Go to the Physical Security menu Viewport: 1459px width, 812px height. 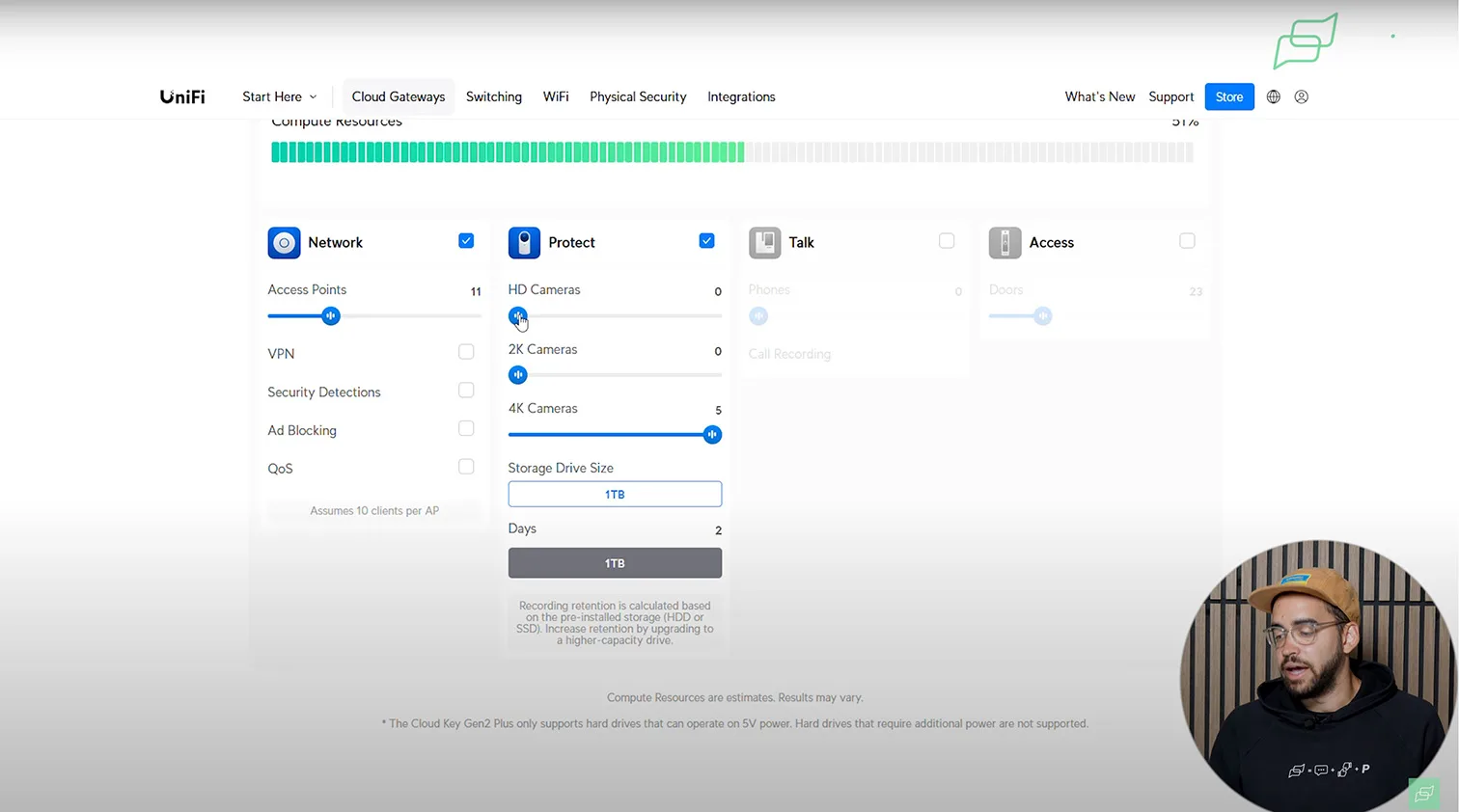tap(638, 96)
